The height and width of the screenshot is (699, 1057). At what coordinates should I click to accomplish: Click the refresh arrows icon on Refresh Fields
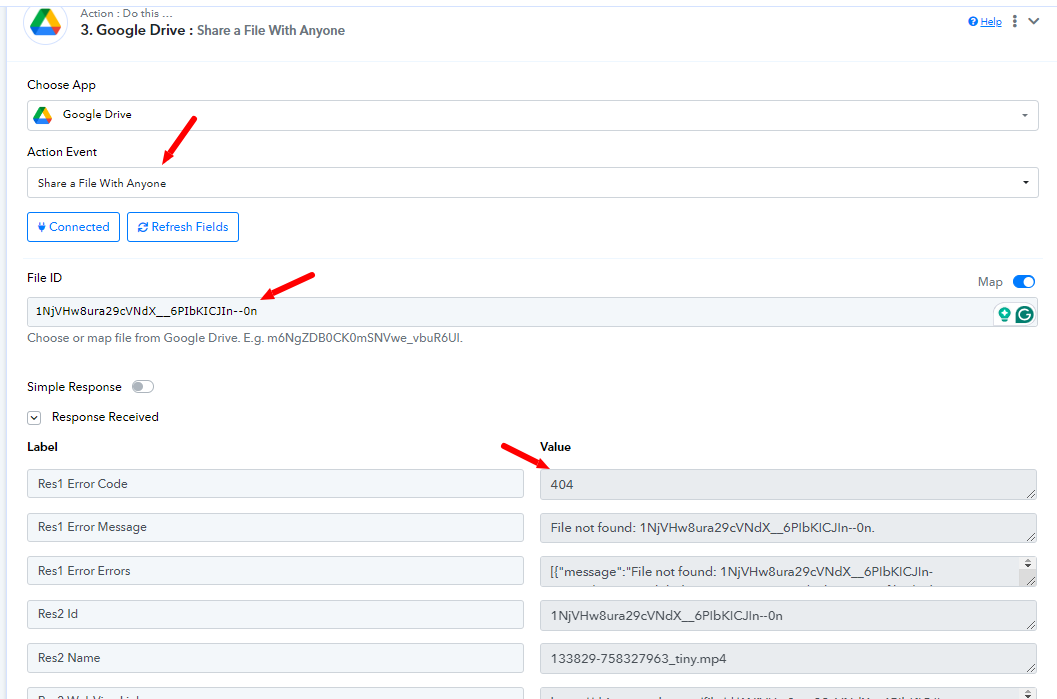coord(144,227)
